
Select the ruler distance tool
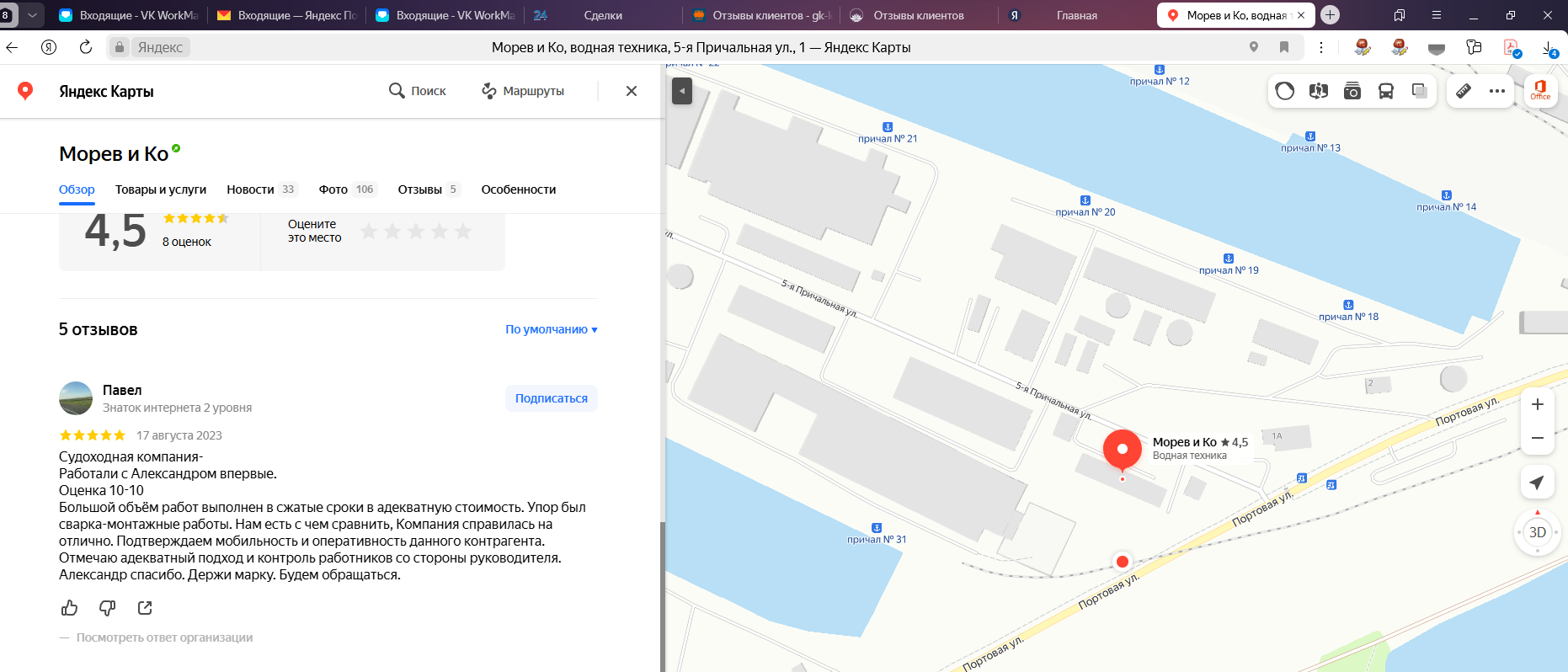click(1464, 91)
